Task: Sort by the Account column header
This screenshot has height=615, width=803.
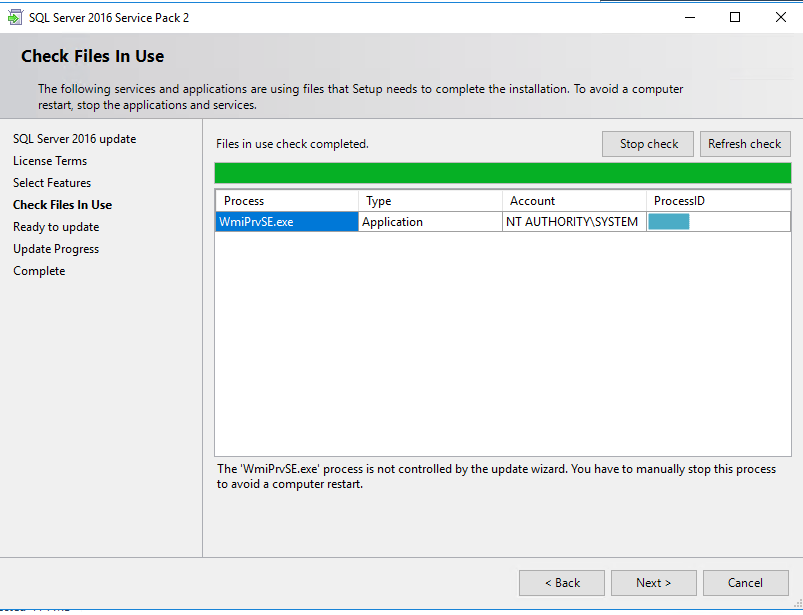Action: pyautogui.click(x=574, y=201)
